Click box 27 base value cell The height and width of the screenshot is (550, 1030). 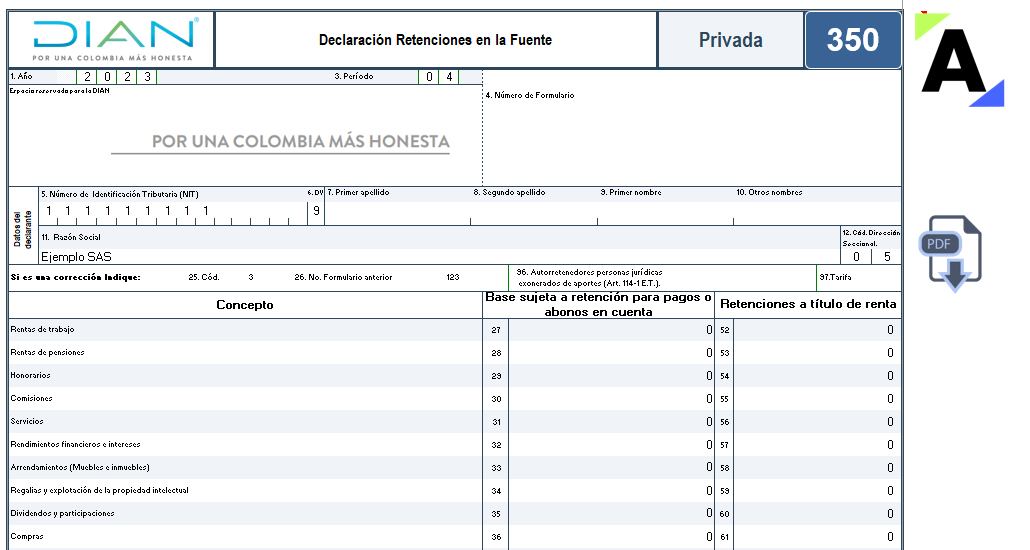(x=612, y=330)
